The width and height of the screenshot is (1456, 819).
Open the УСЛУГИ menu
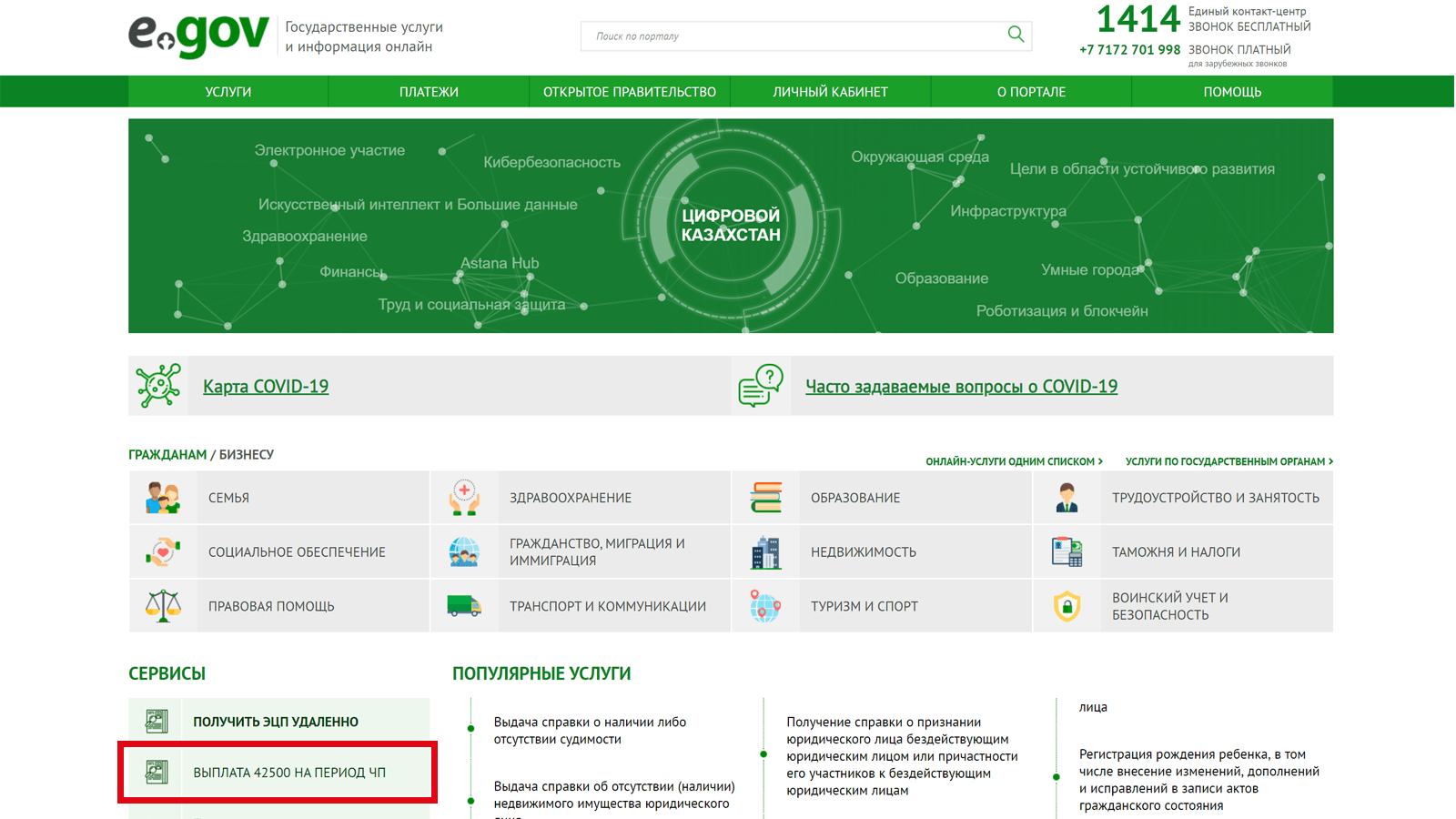click(228, 92)
